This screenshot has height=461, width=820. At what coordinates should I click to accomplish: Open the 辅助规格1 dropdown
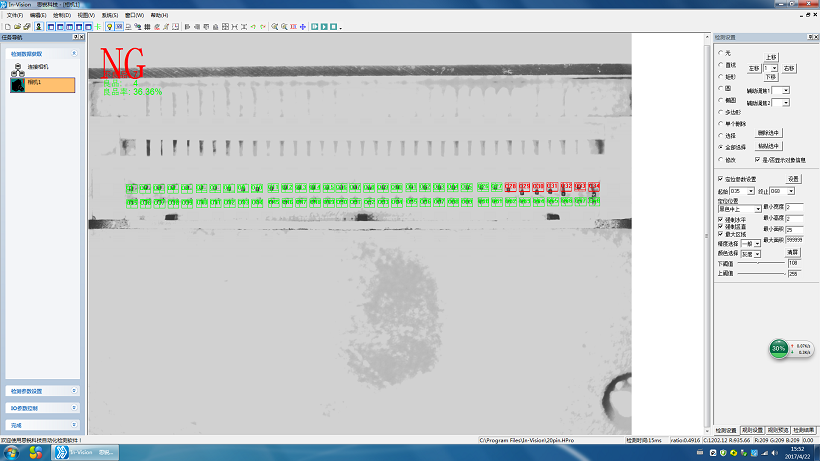pyautogui.click(x=786, y=90)
